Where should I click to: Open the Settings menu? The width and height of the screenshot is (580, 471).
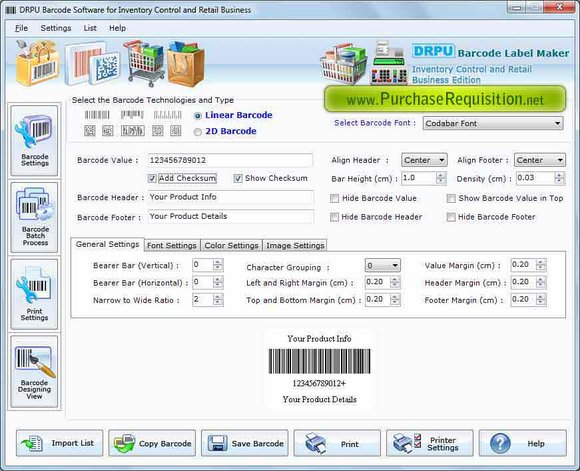56,28
